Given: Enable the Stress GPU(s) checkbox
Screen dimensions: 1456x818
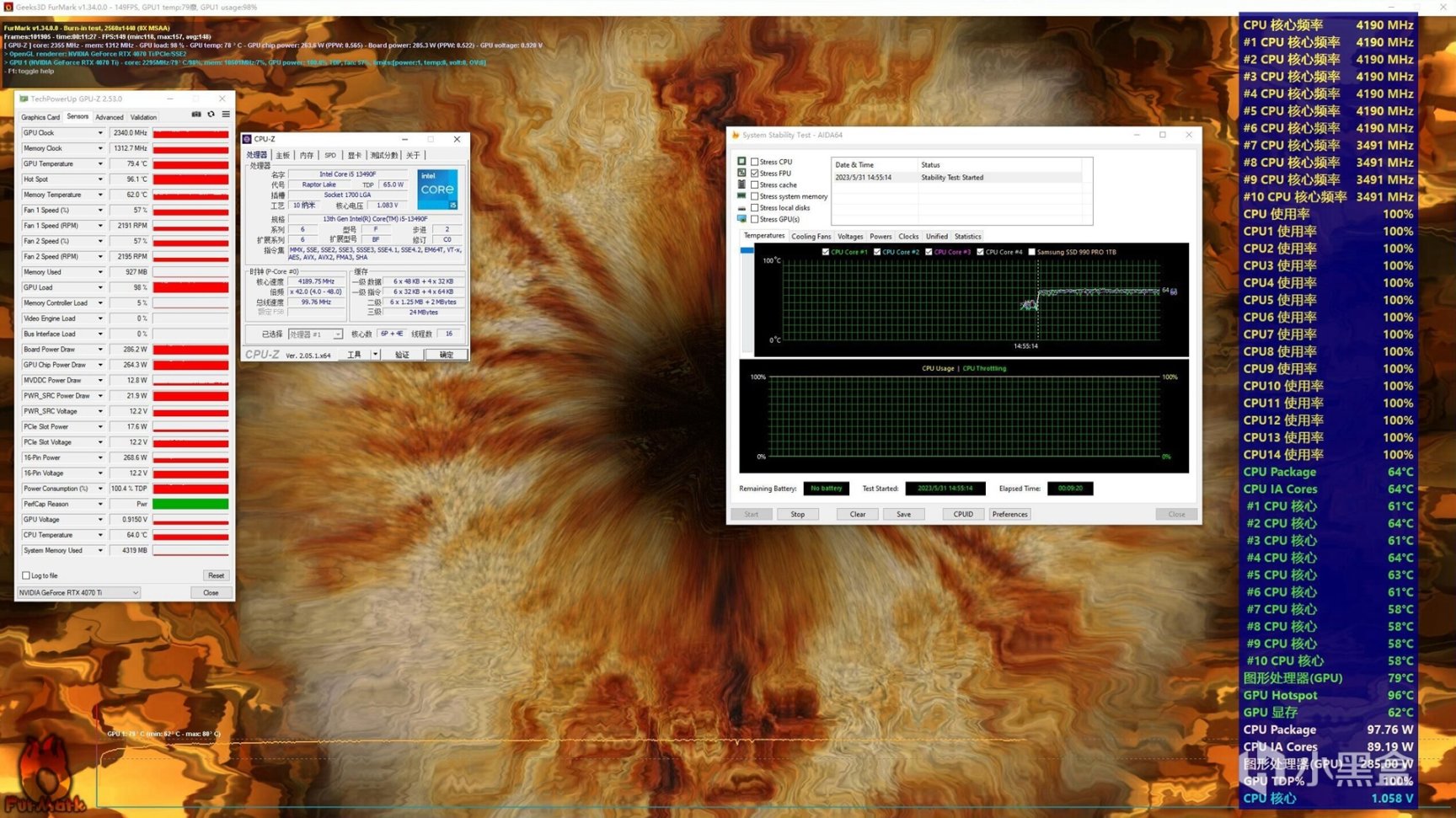Looking at the screenshot, I should tap(755, 219).
